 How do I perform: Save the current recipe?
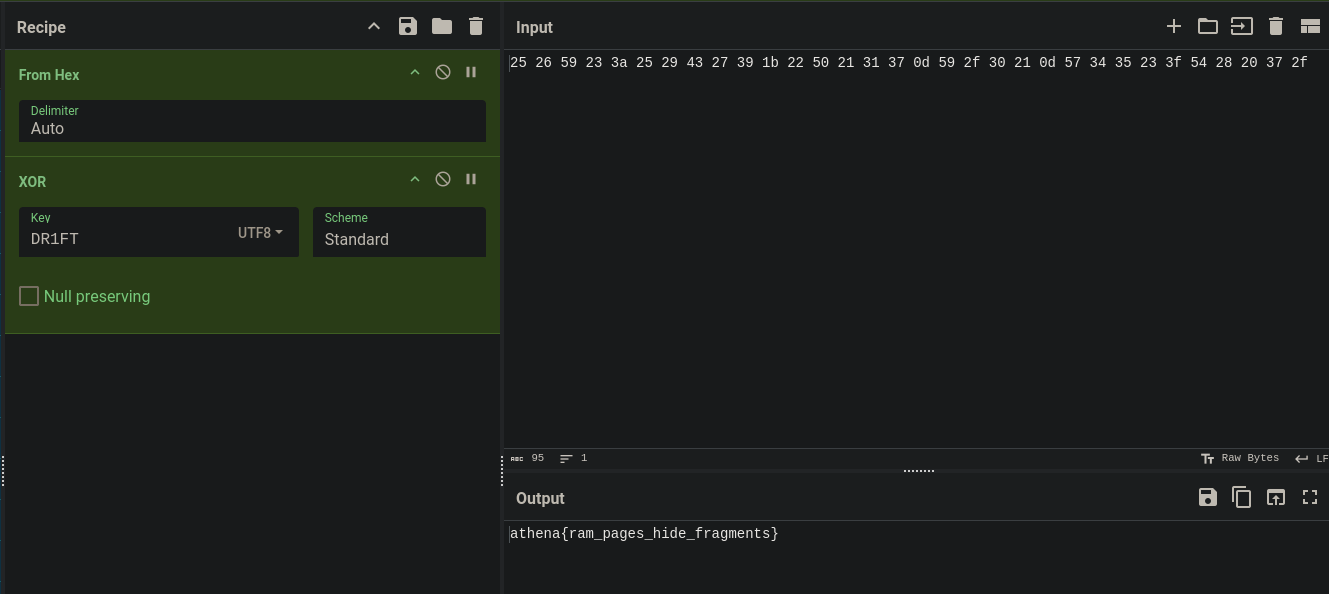coord(408,27)
